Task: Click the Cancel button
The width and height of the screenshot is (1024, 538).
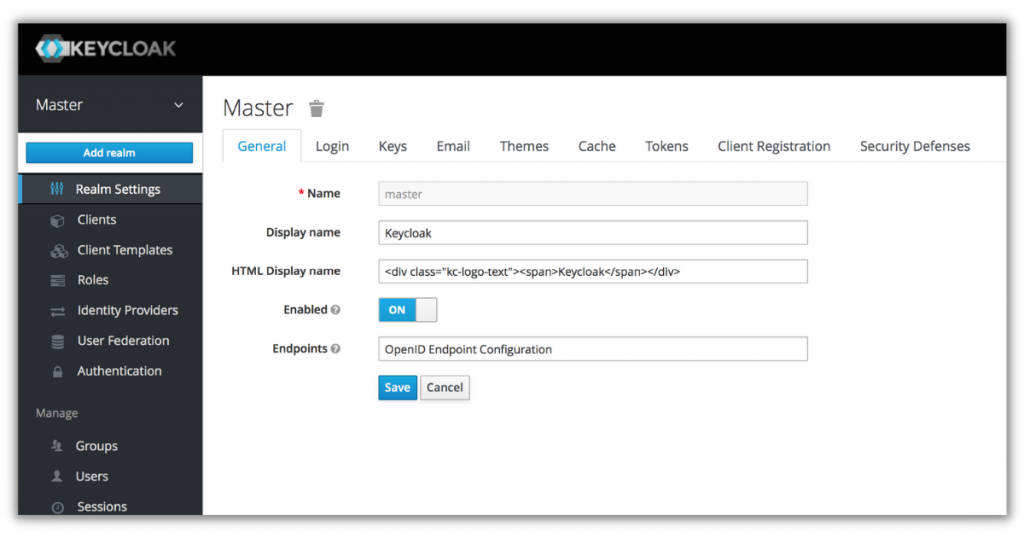Action: tap(445, 388)
